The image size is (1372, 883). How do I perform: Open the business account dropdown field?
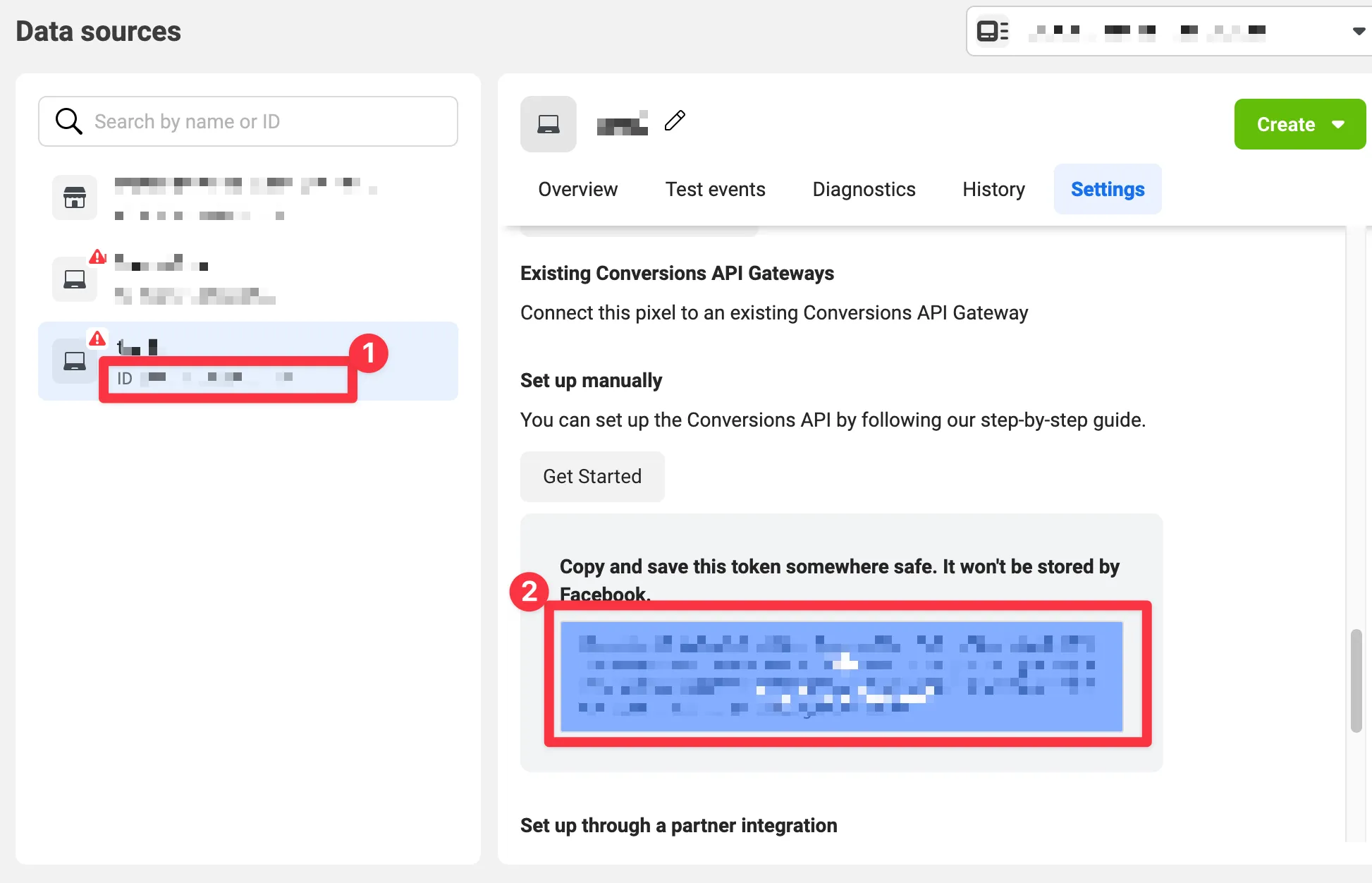1163,31
